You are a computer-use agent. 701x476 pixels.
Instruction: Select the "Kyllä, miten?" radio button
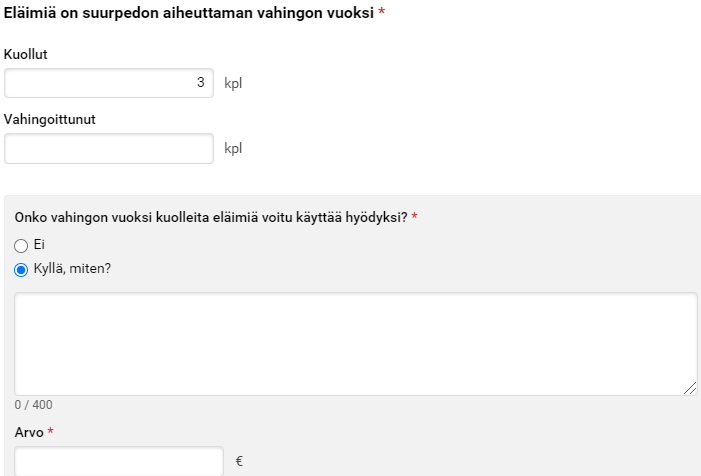pyautogui.click(x=21, y=269)
